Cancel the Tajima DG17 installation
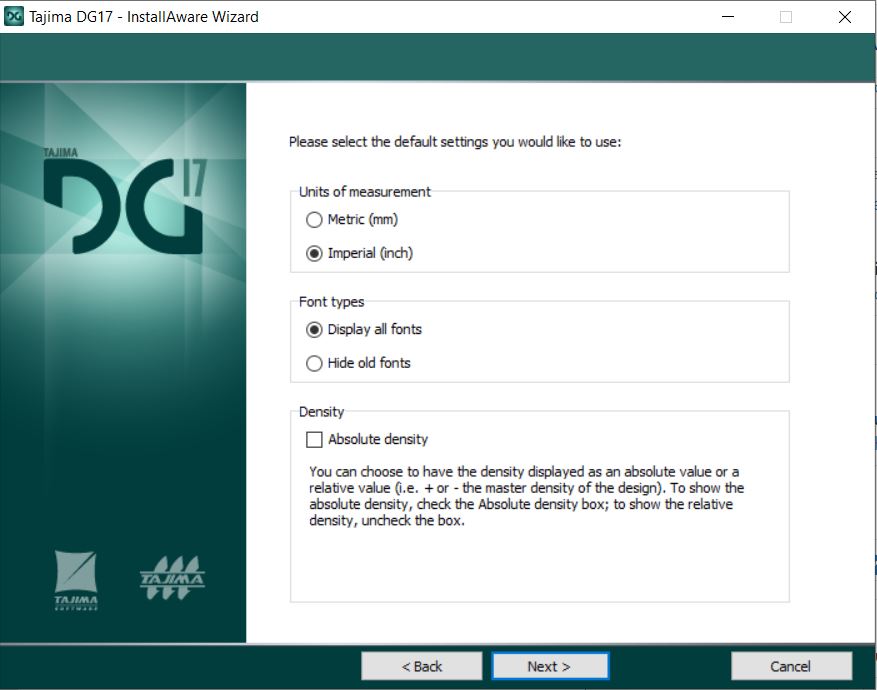The image size is (877, 690). click(x=791, y=666)
